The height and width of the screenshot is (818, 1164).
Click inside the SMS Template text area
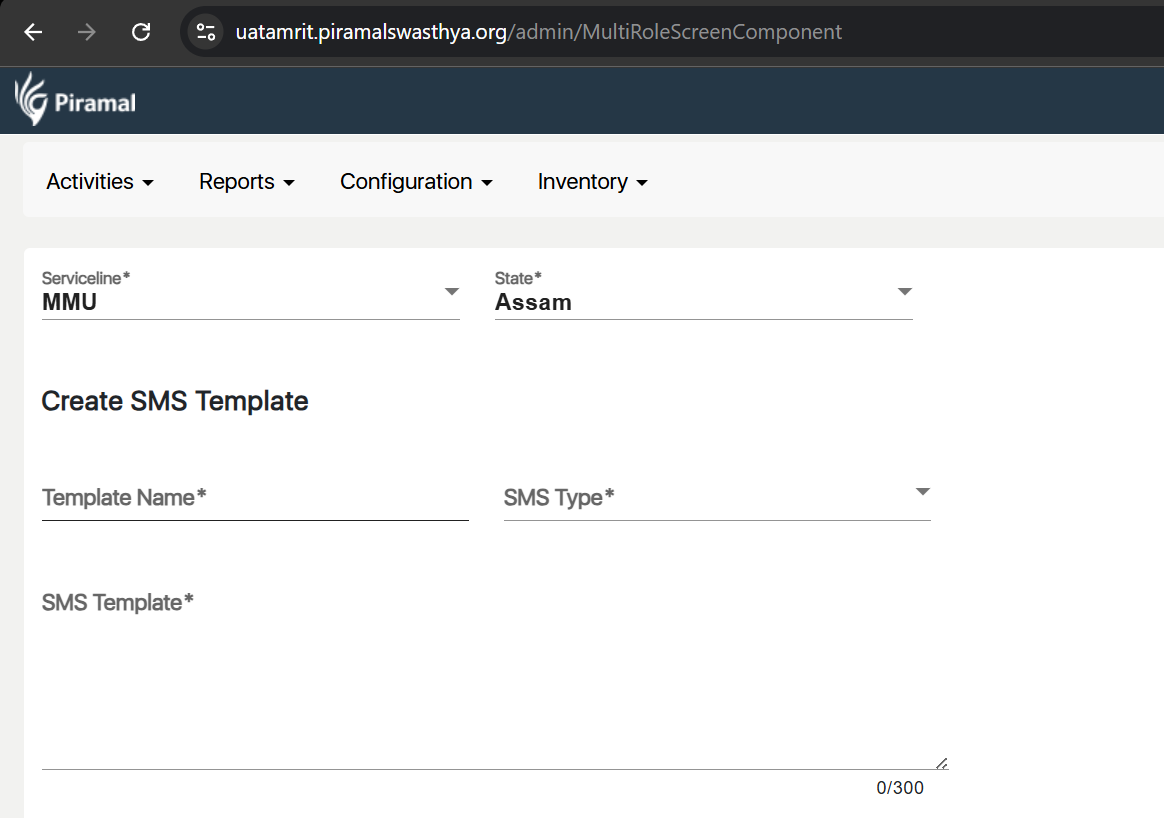pos(490,690)
